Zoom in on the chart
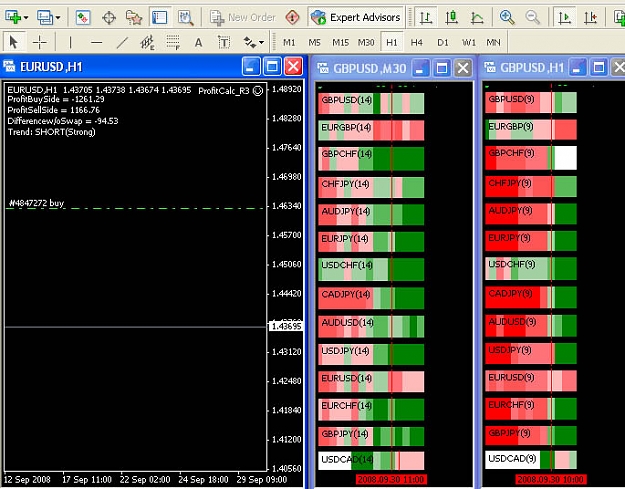Screen dimensions: 625x489 coord(507,17)
